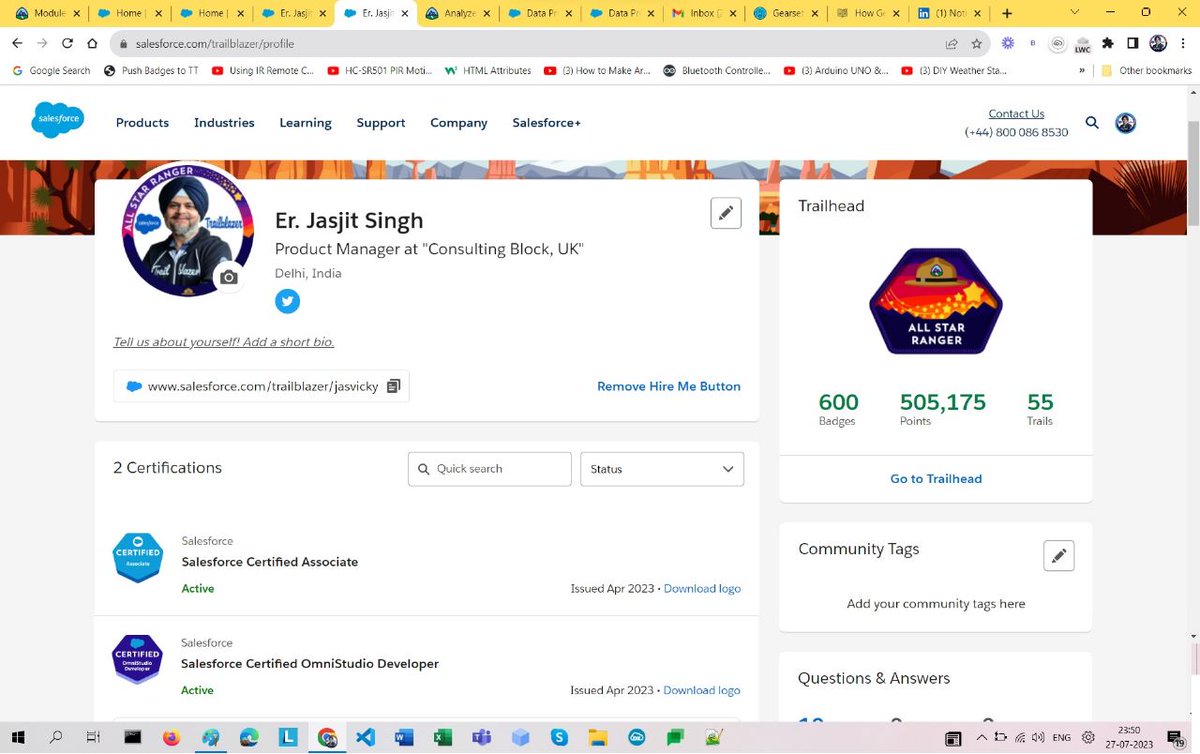This screenshot has width=1200, height=754.
Task: Open Push Badges to TT bookmark
Action: click(153, 71)
